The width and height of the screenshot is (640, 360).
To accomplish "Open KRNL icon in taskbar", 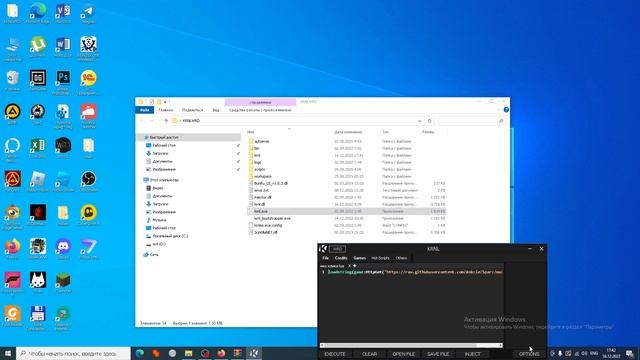I will point(254,353).
